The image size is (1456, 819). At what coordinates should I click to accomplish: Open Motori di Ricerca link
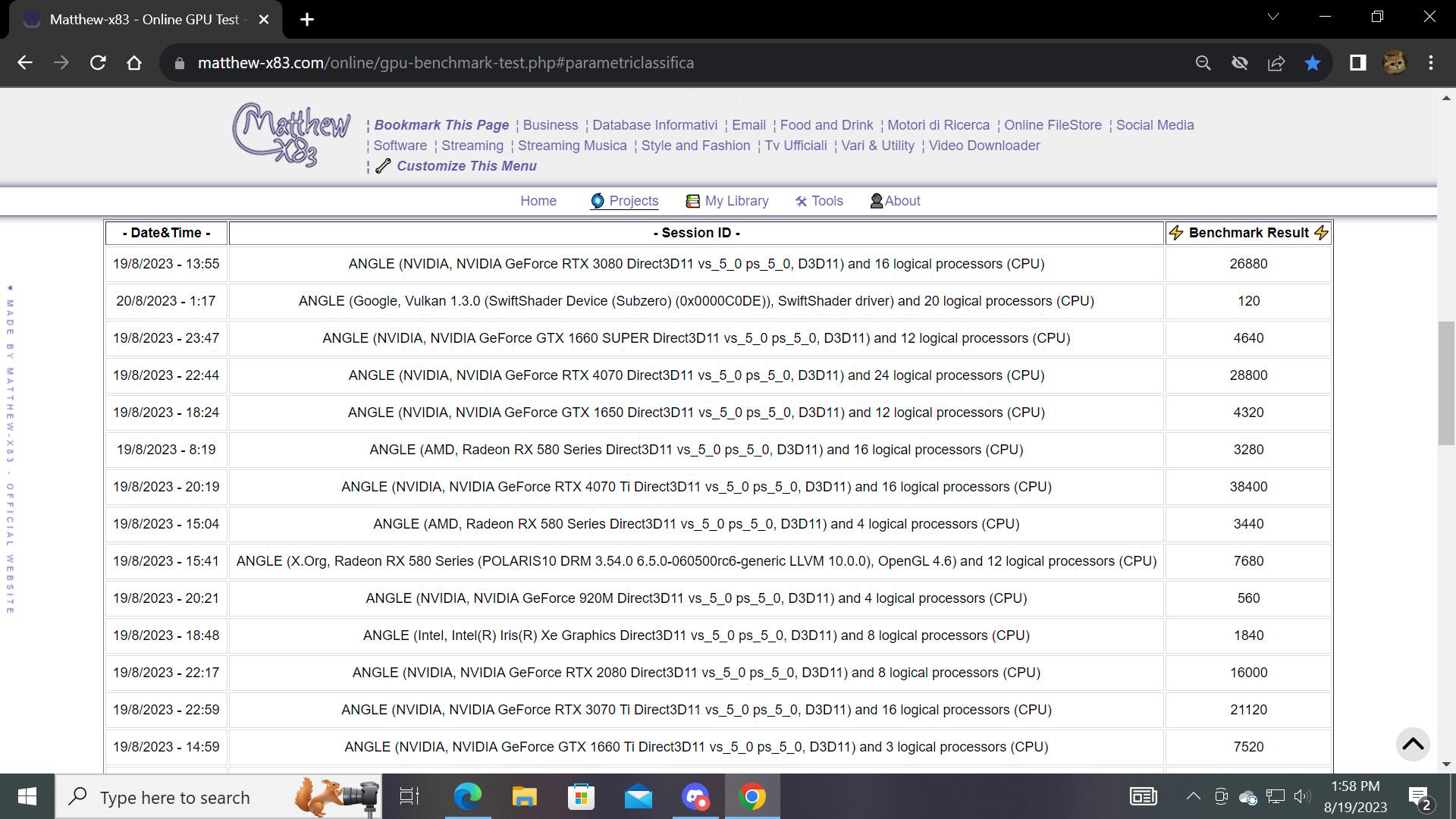click(x=938, y=125)
